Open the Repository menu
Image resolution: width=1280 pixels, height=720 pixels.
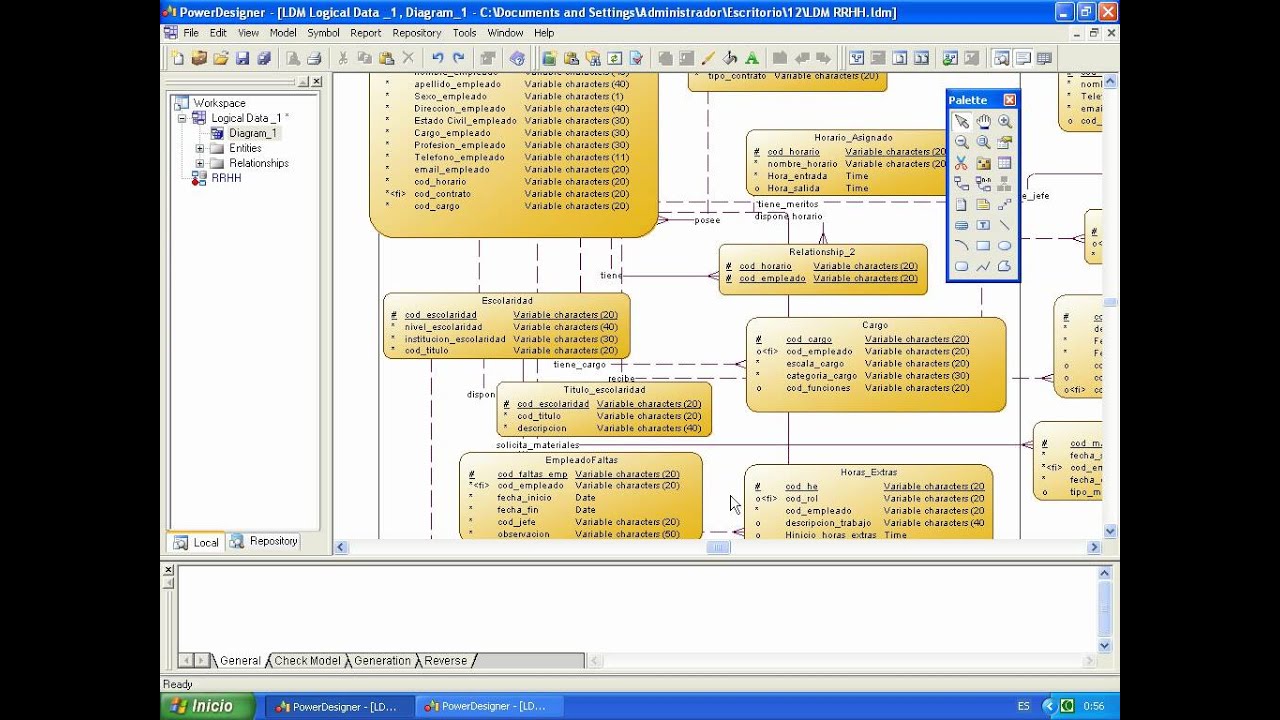tap(417, 33)
